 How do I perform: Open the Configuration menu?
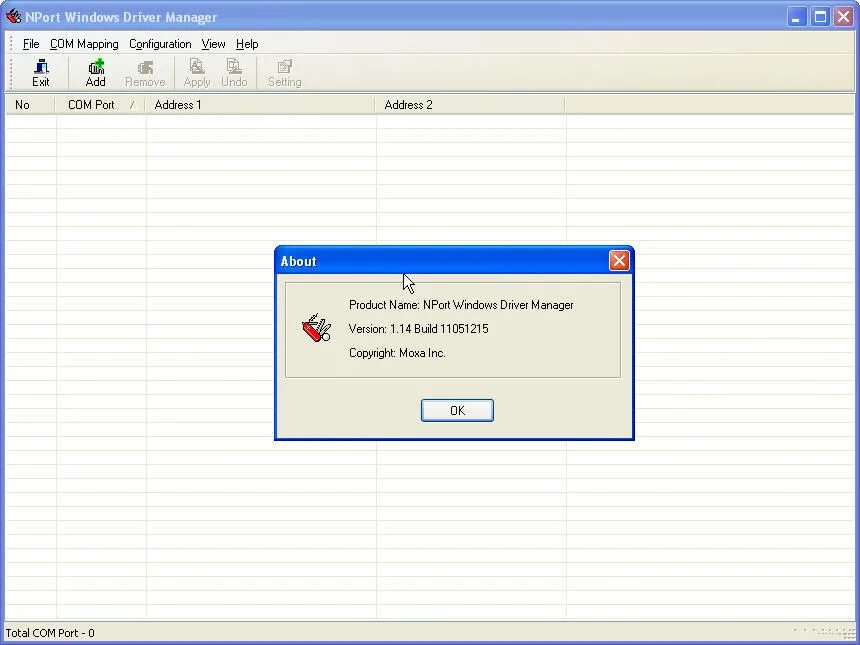160,44
